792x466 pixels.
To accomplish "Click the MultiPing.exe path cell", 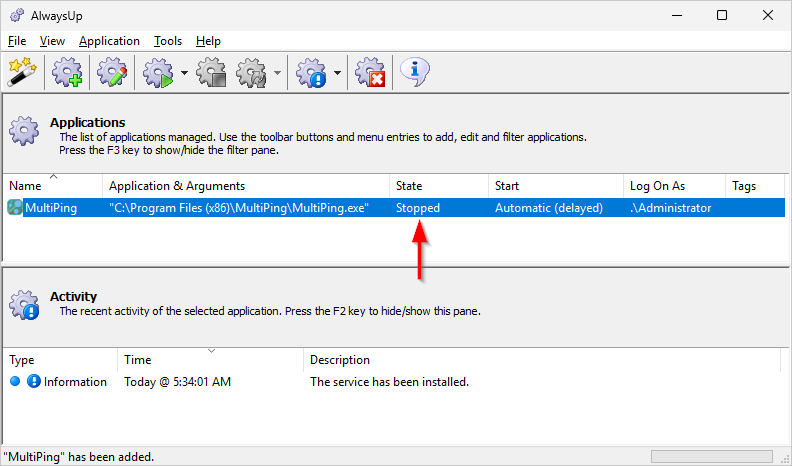I will click(x=239, y=208).
